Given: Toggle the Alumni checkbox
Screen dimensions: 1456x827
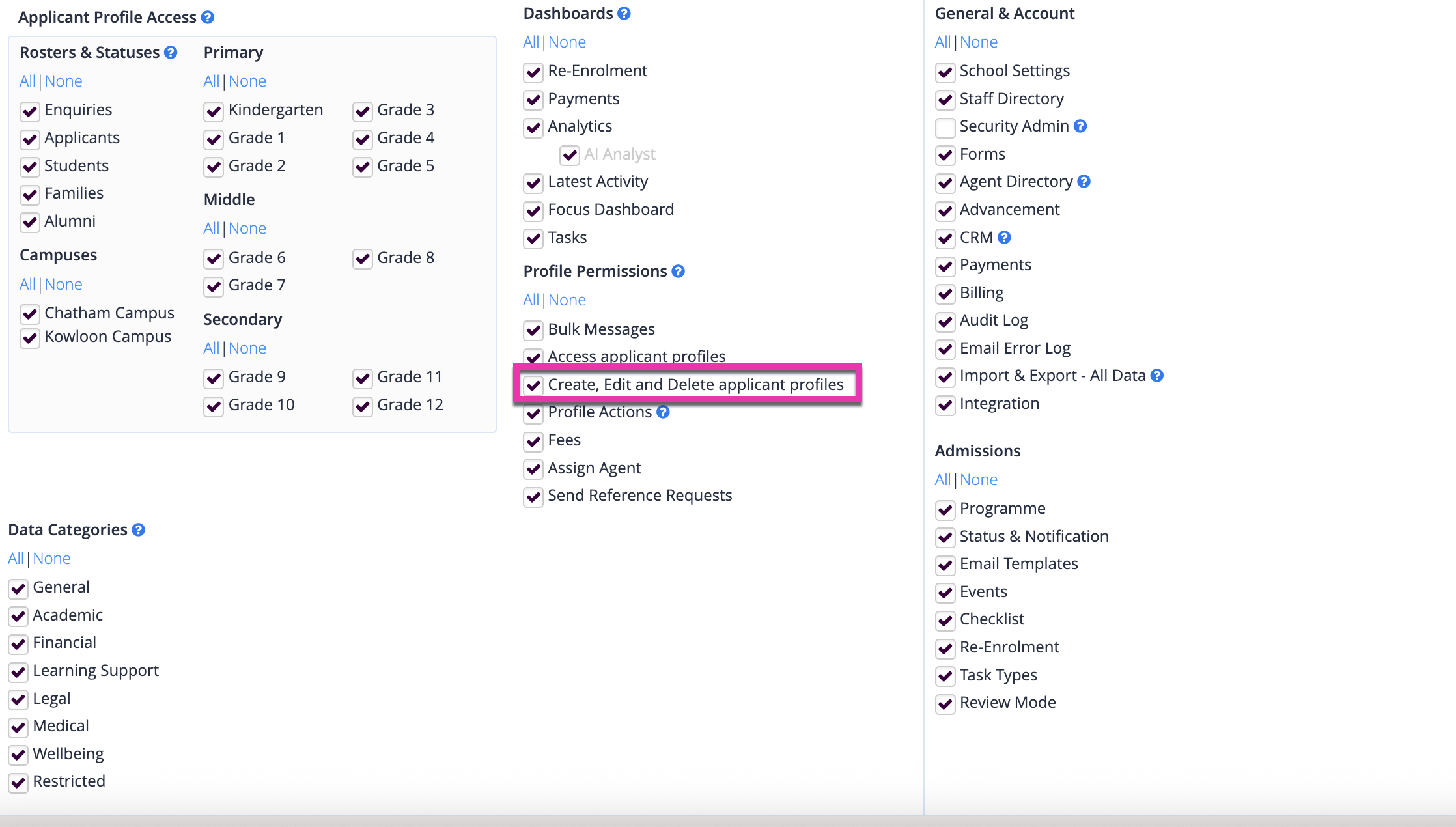Looking at the screenshot, I should tap(30, 223).
